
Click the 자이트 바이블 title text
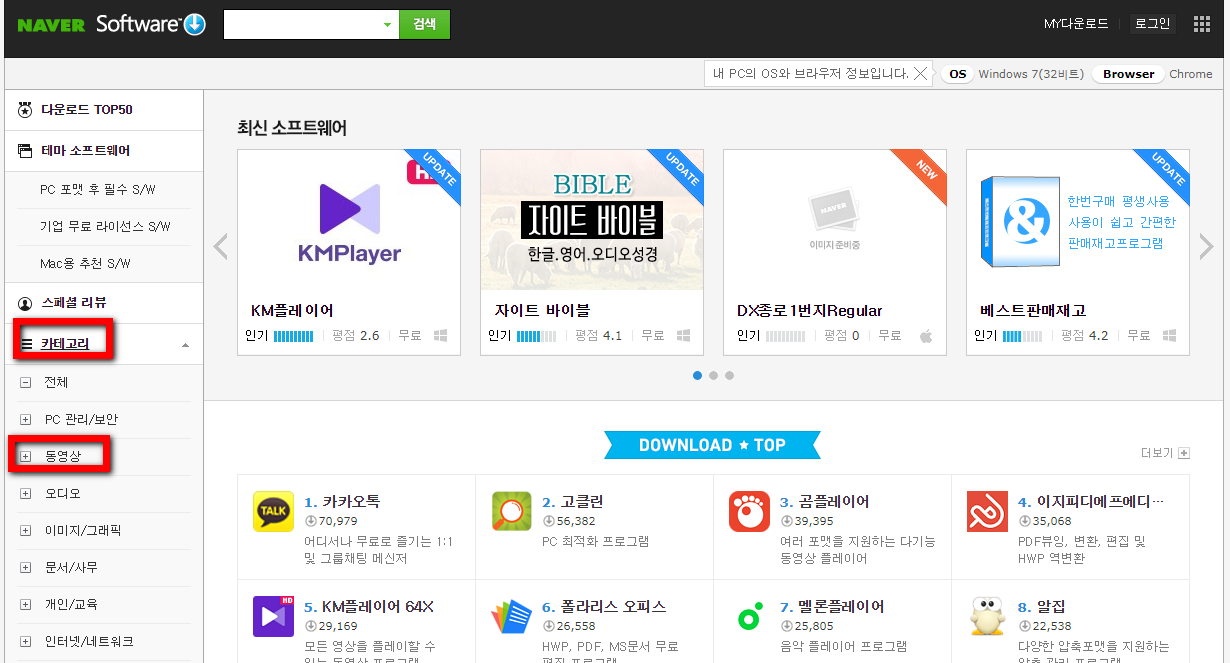coord(542,310)
